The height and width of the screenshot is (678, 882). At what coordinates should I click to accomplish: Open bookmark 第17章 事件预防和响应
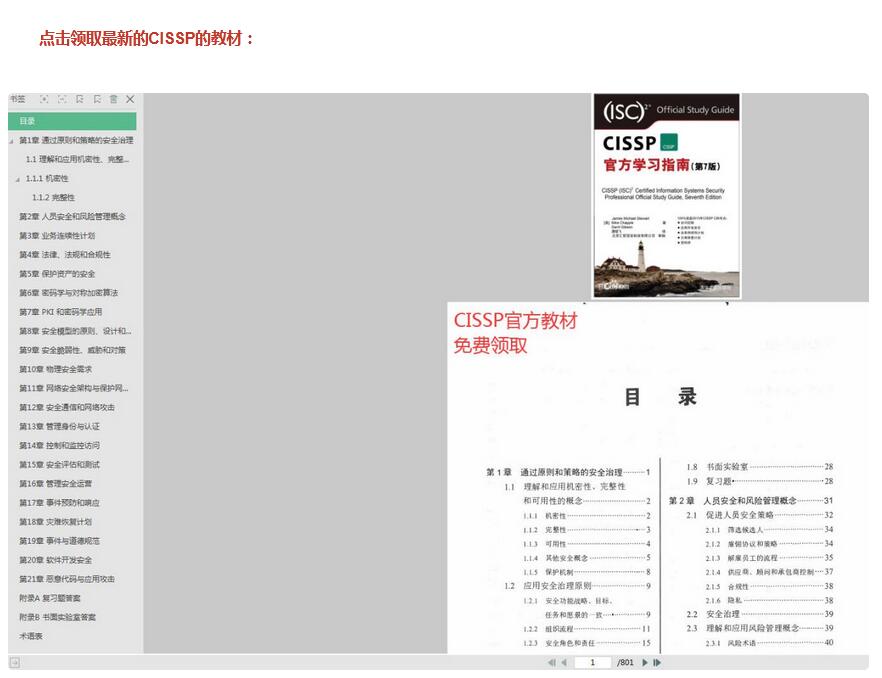[x=60, y=503]
